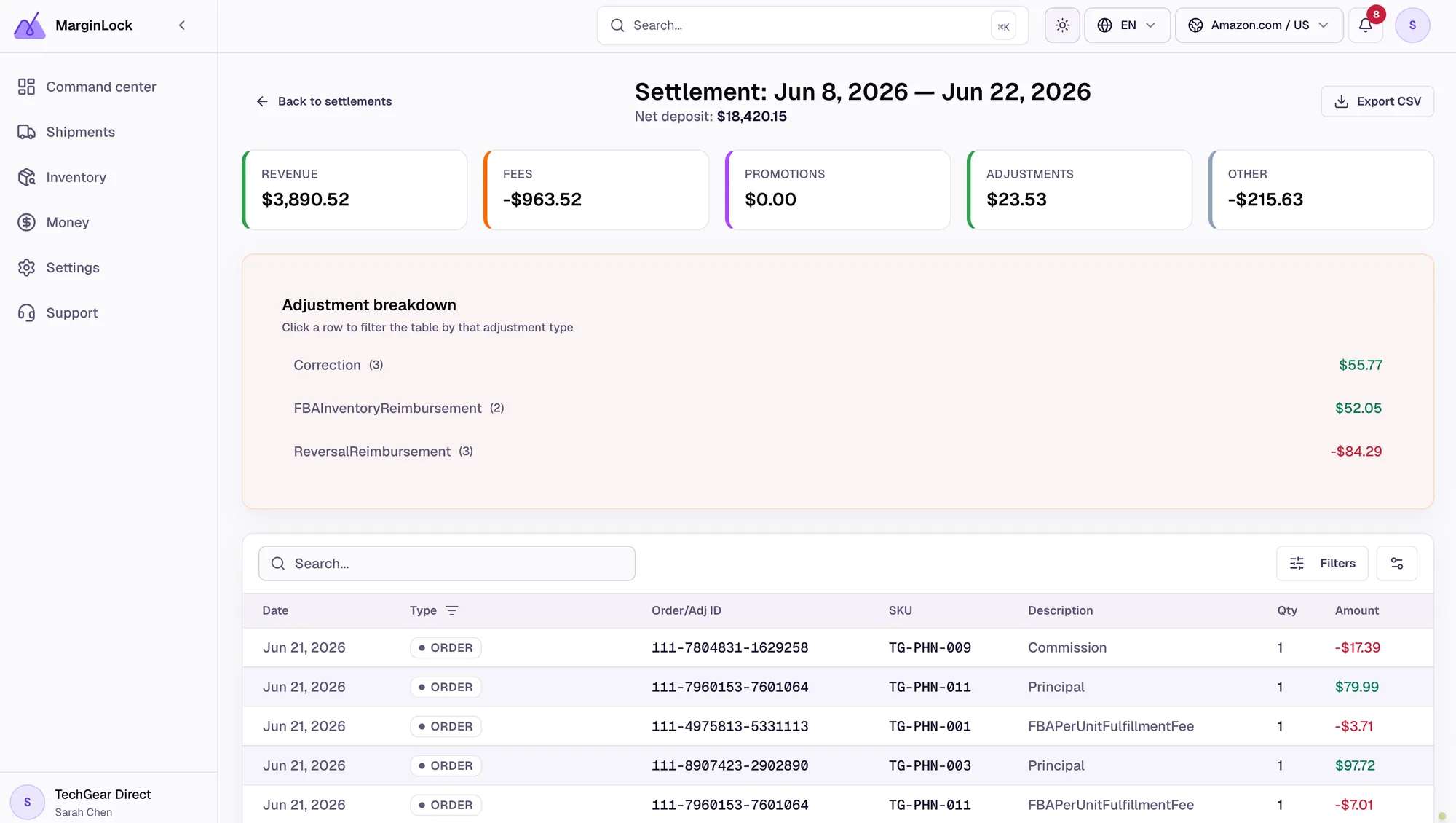Screen dimensions: 1456x823
Task: Click SKU TG-PHN-009
Action: [x=930, y=648]
